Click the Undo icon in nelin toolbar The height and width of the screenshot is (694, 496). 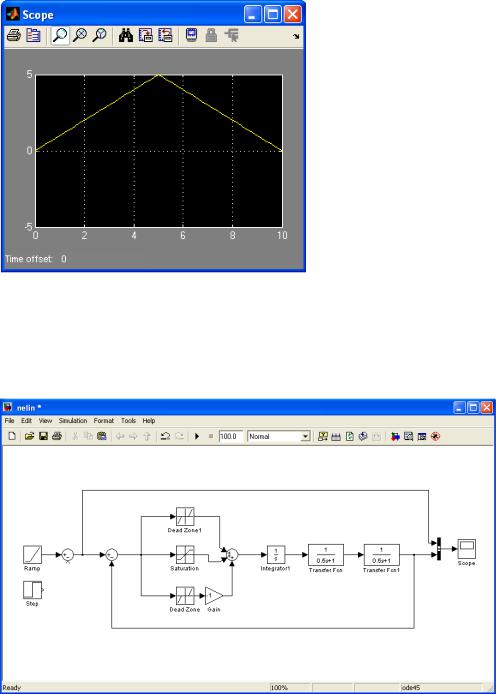(165, 436)
